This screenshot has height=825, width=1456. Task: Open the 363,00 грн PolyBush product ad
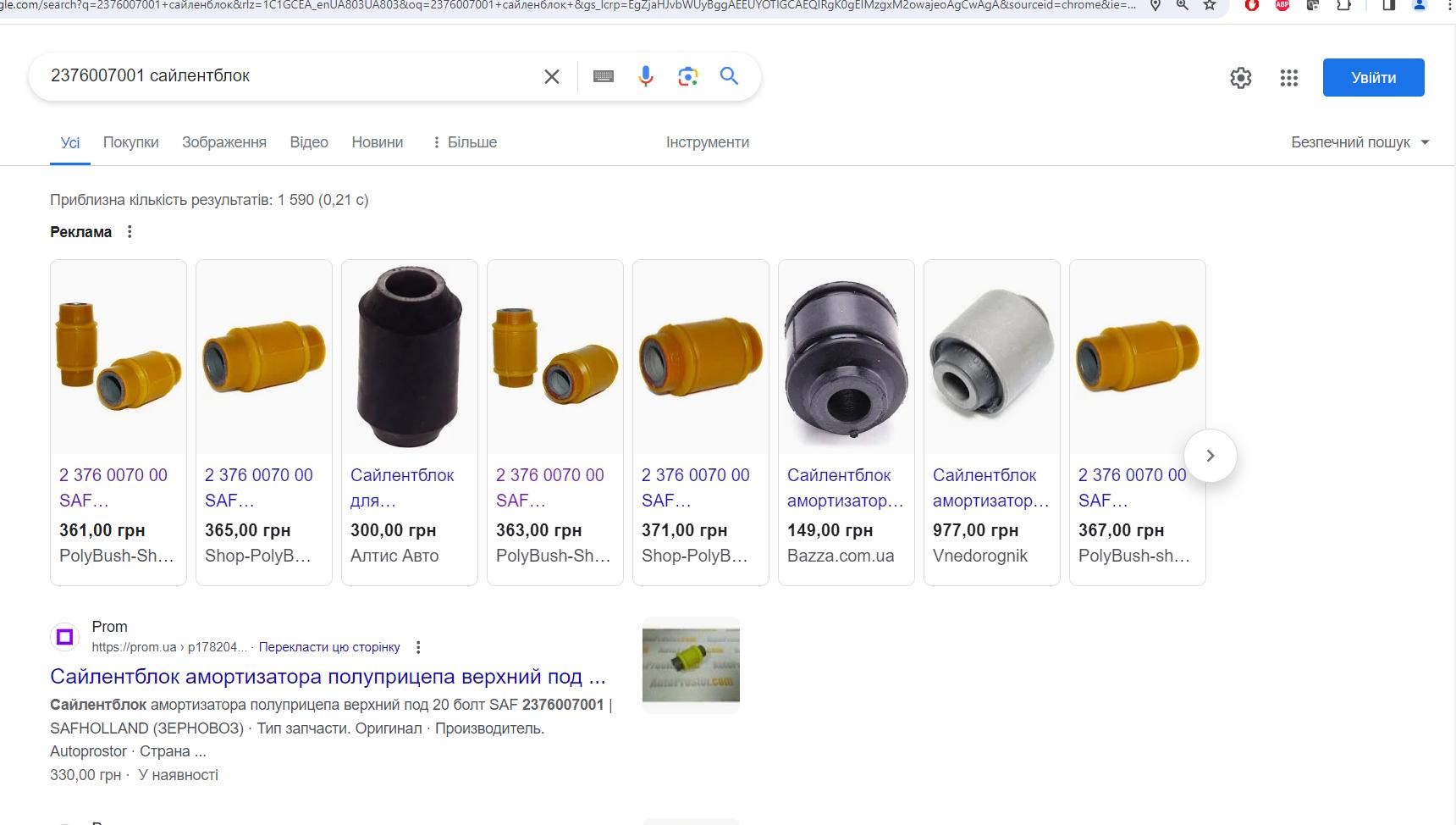(x=555, y=423)
